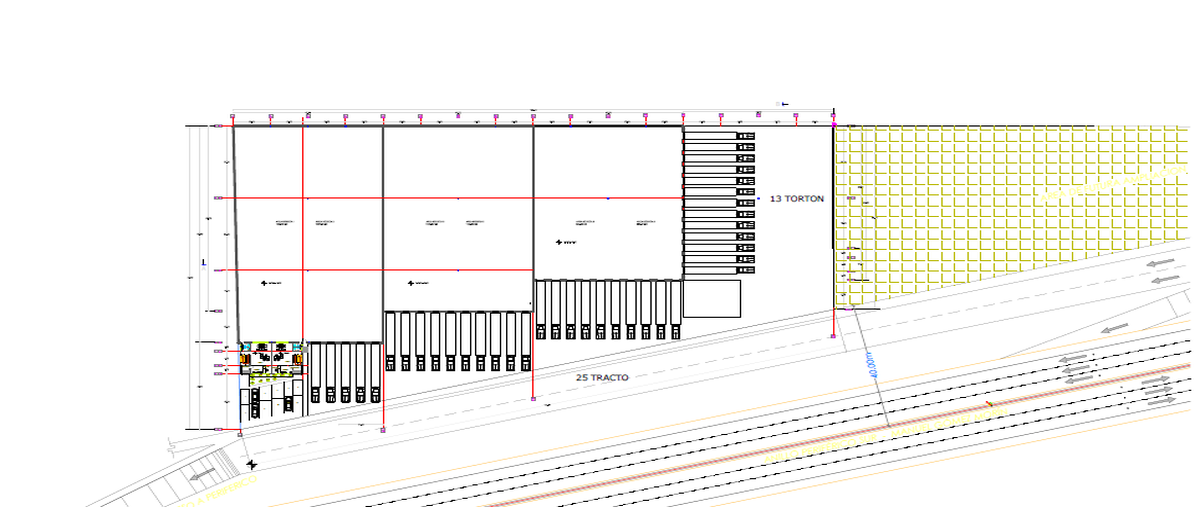Screen dimensions: 1200x507
Task: Click the cross marker in the left warehouse bay
Action: (x=265, y=283)
